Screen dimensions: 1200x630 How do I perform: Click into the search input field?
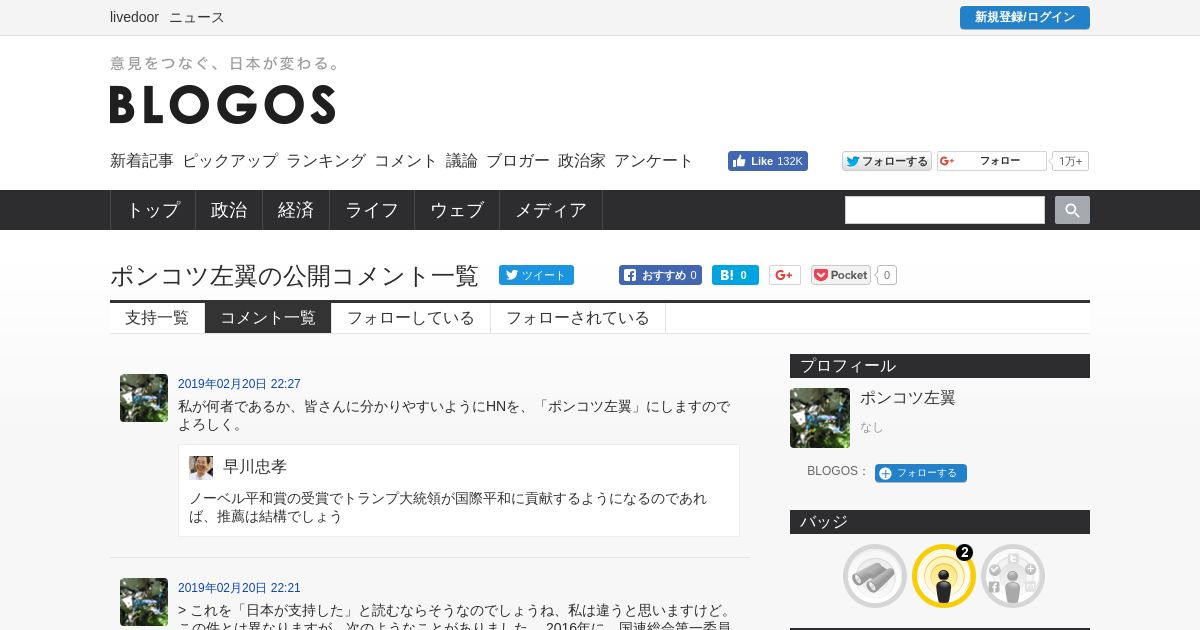click(945, 210)
